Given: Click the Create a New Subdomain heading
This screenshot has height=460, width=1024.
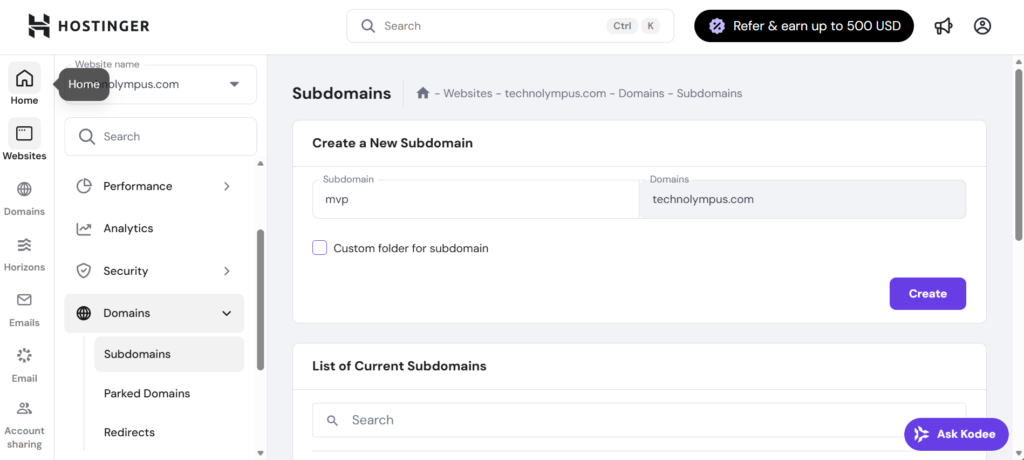Looking at the screenshot, I should [392, 143].
